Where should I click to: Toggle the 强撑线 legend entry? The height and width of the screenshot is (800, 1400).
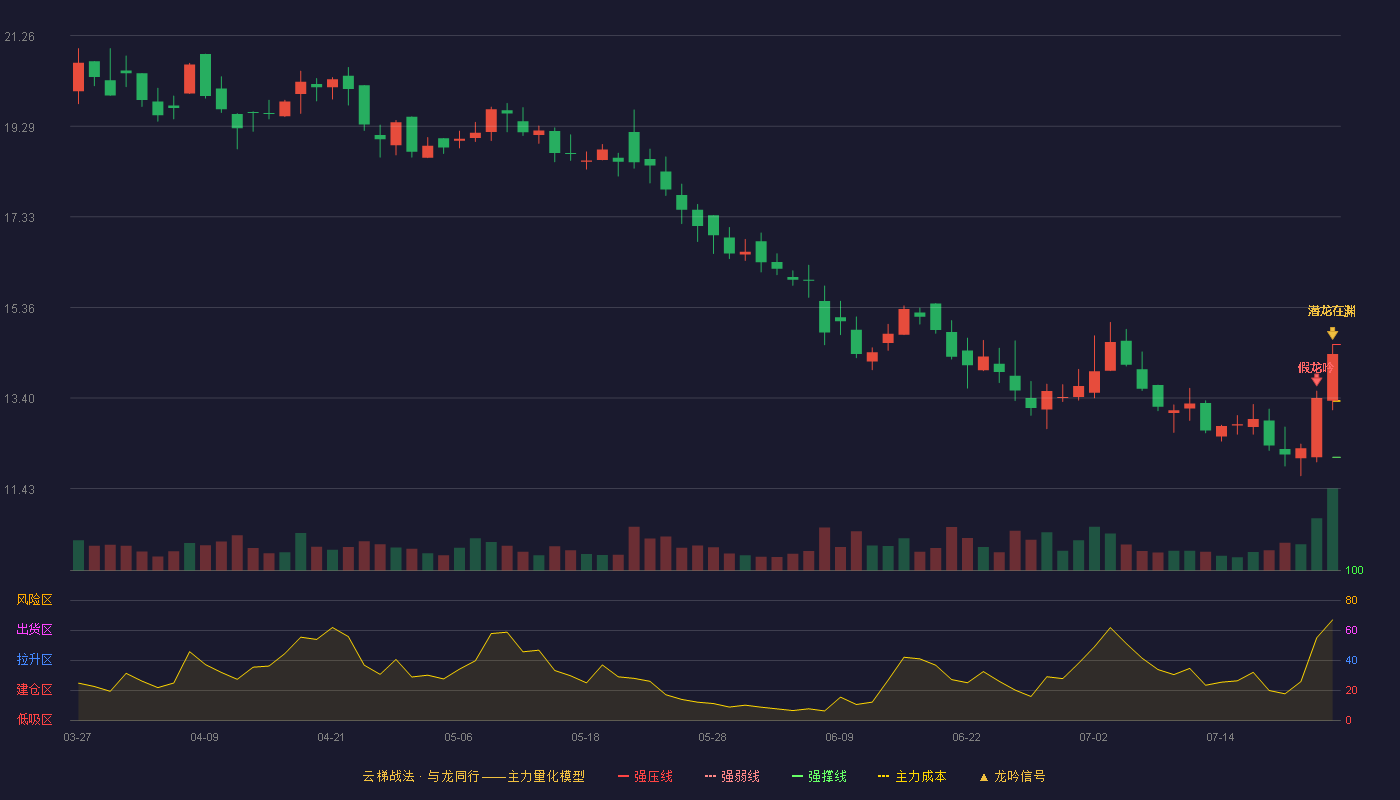click(819, 776)
